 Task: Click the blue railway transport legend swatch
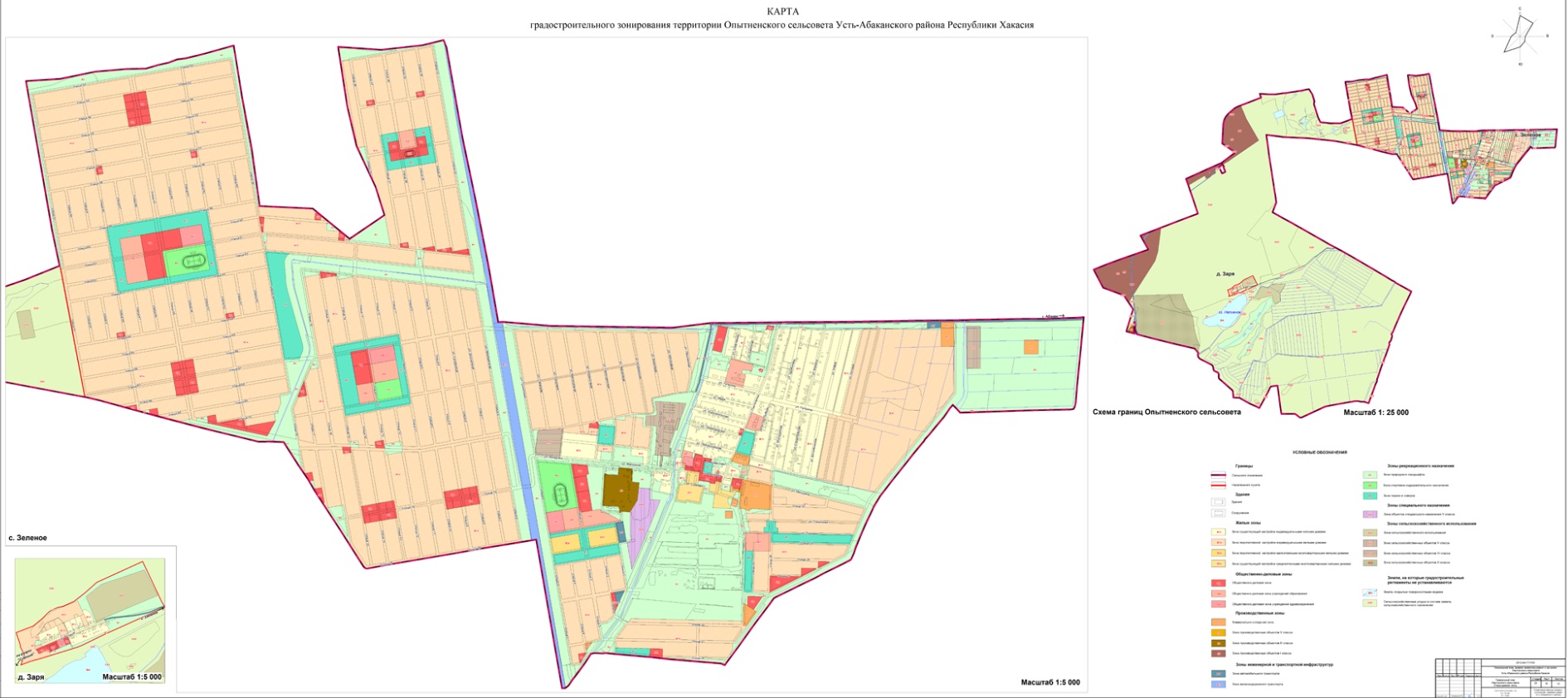(1218, 684)
